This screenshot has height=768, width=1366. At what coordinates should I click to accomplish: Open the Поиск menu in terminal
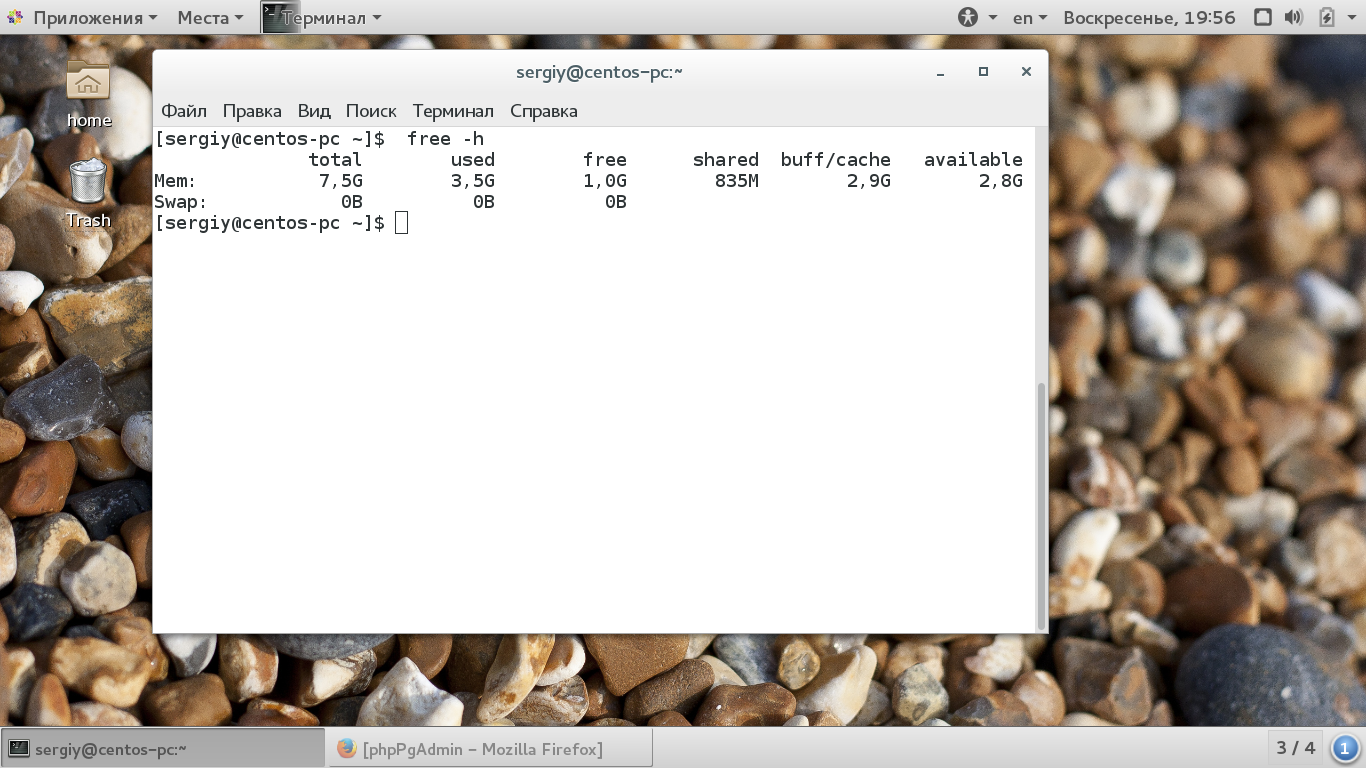tap(371, 111)
